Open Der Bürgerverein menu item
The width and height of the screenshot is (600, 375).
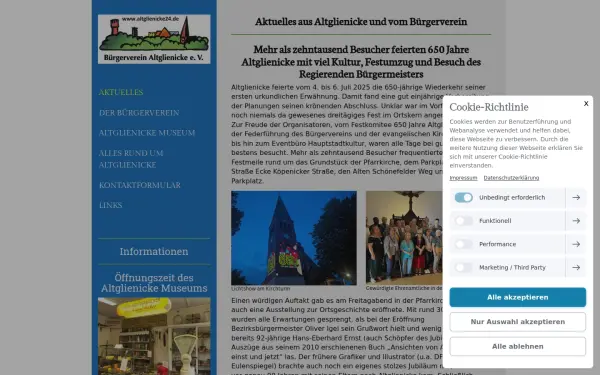tap(139, 113)
